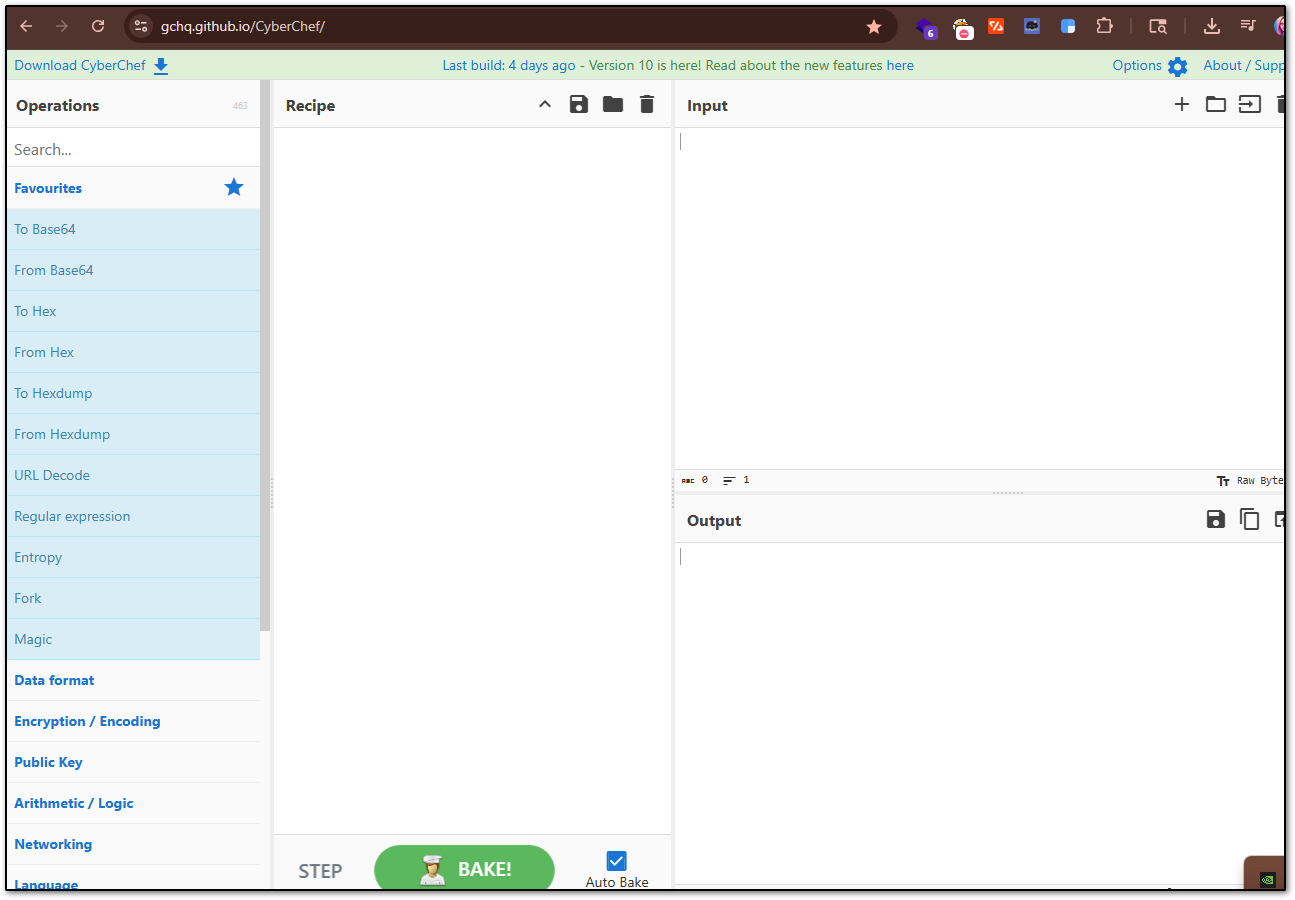Reload the browser page
The height and width of the screenshot is (900, 1295).
(x=98, y=26)
